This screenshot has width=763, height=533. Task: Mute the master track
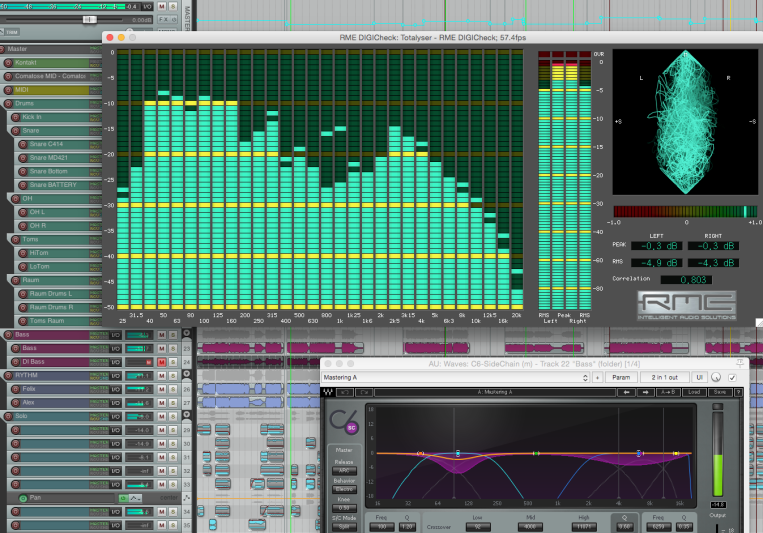[x=162, y=6]
